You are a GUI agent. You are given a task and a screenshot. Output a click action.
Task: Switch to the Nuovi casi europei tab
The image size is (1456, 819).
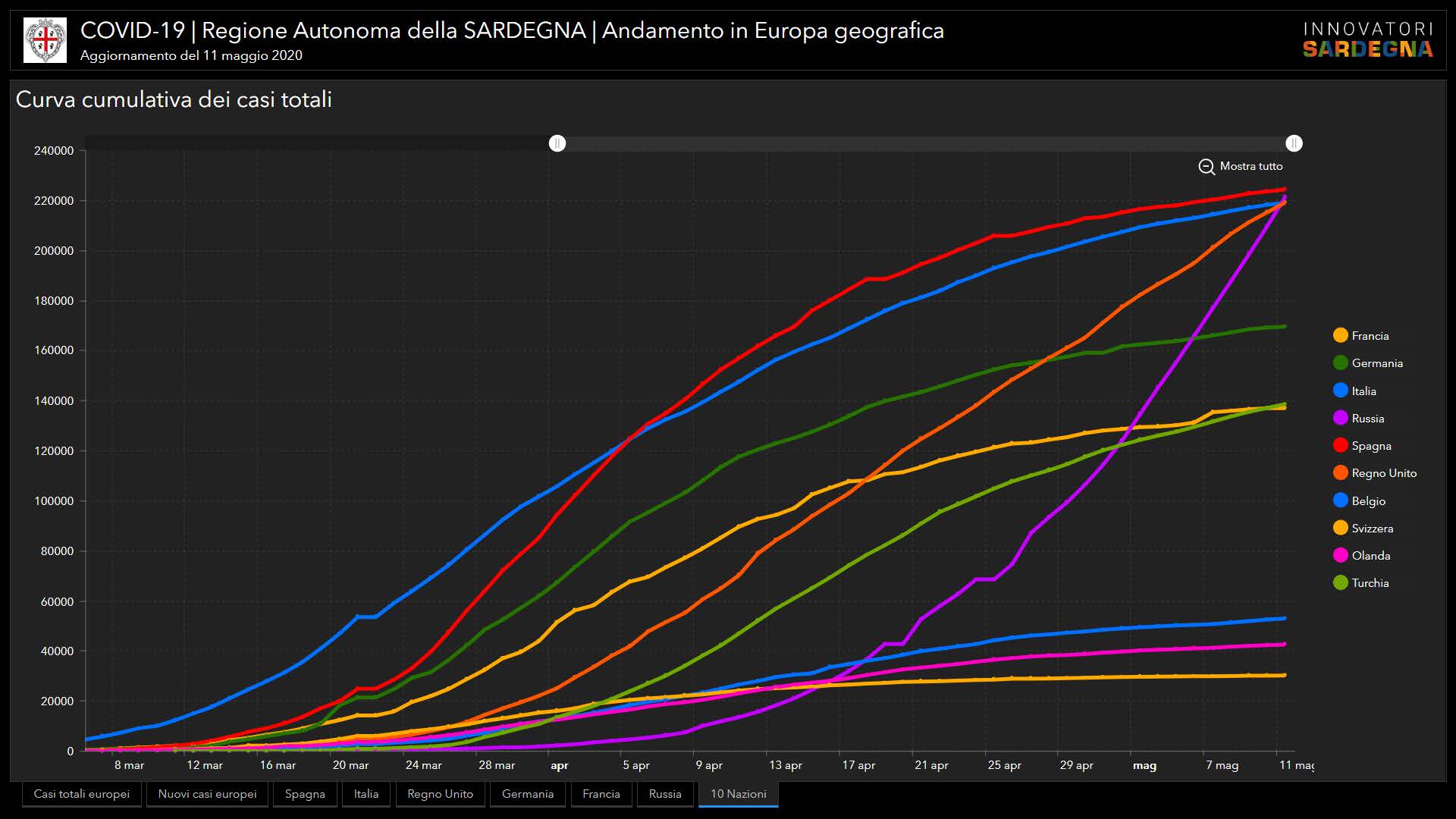coord(208,794)
